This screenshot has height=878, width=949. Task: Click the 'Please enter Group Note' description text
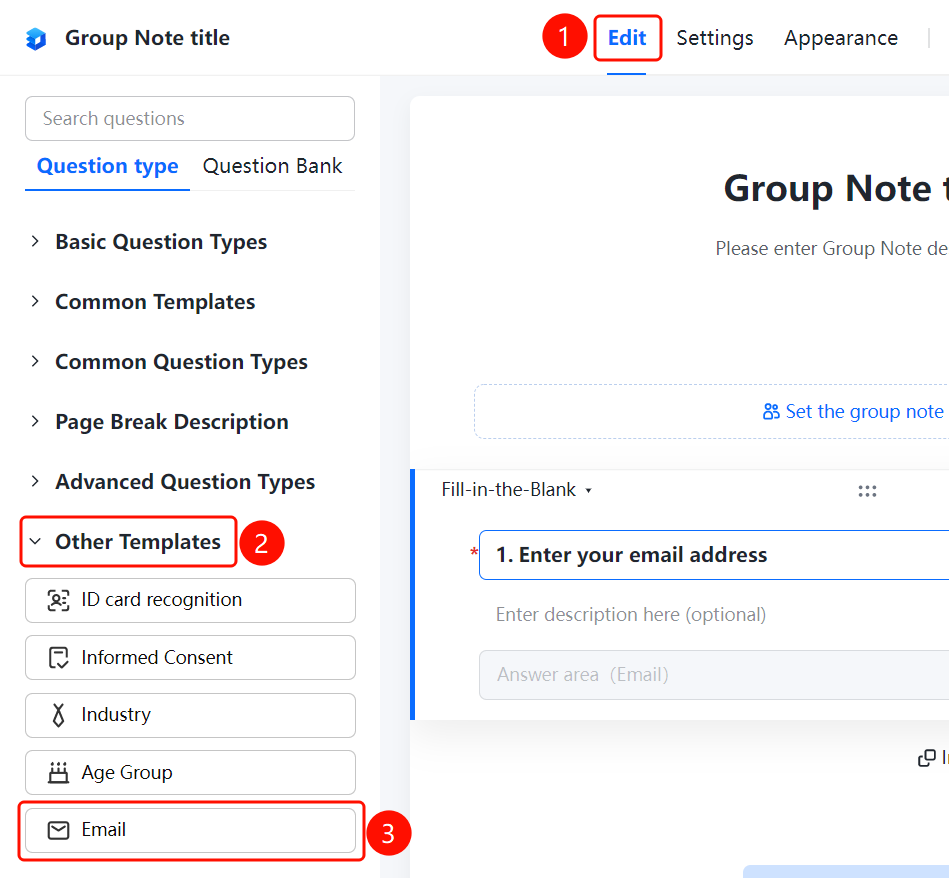[832, 249]
